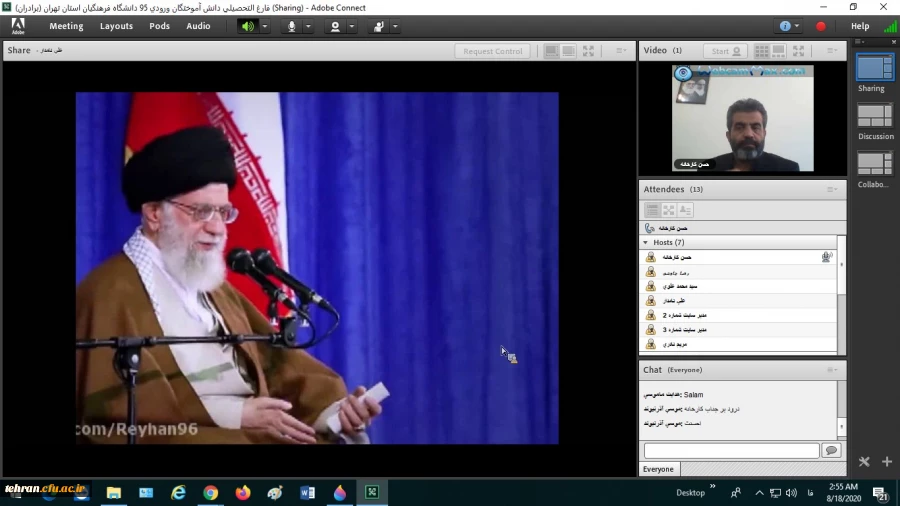Click in the chat message input field
900x506 pixels.
tap(731, 451)
